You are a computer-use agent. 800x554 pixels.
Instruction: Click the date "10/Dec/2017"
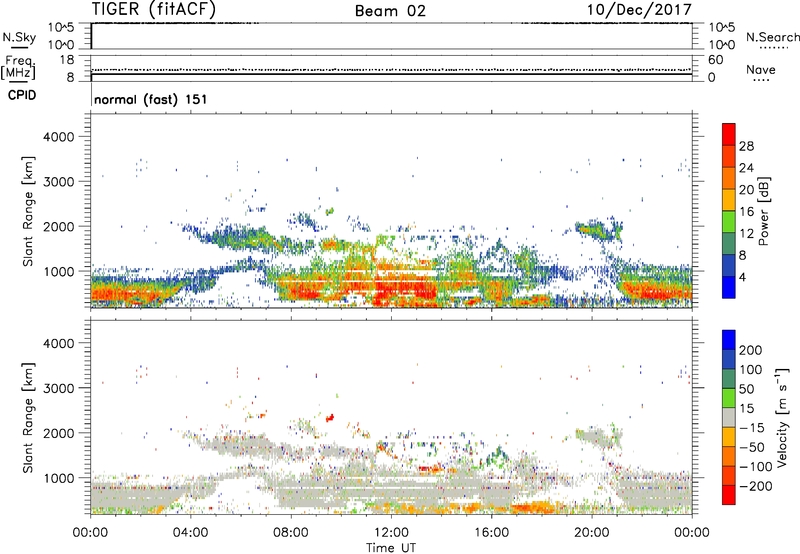pyautogui.click(x=639, y=9)
